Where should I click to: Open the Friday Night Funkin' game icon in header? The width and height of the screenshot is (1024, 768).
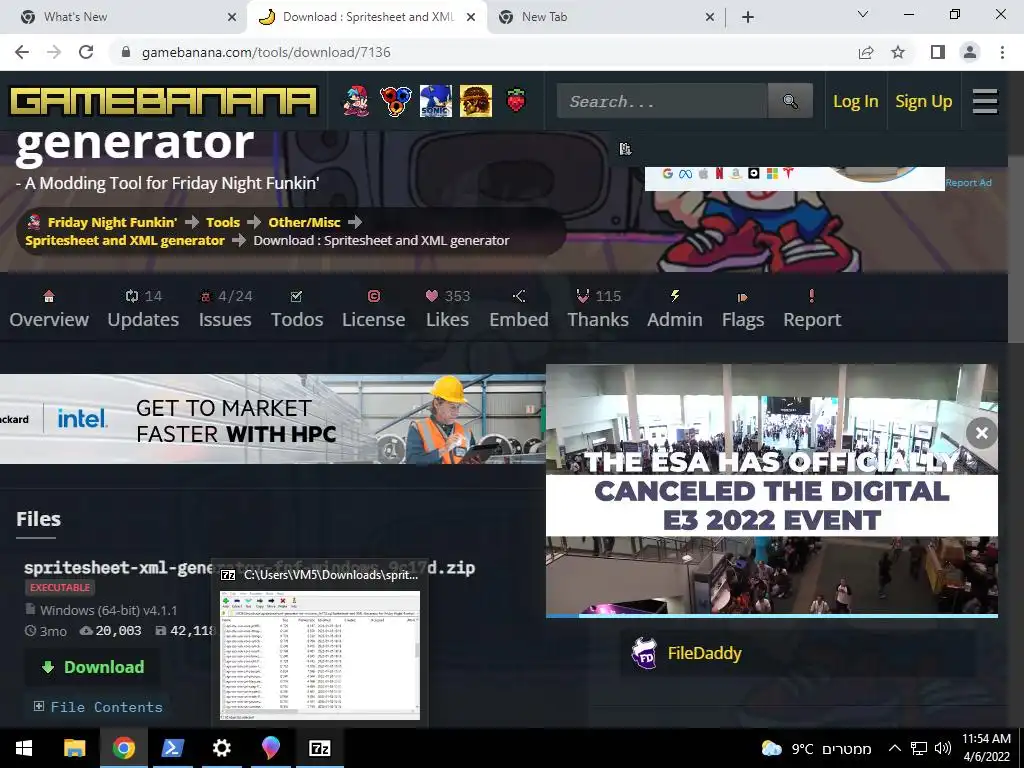point(356,101)
